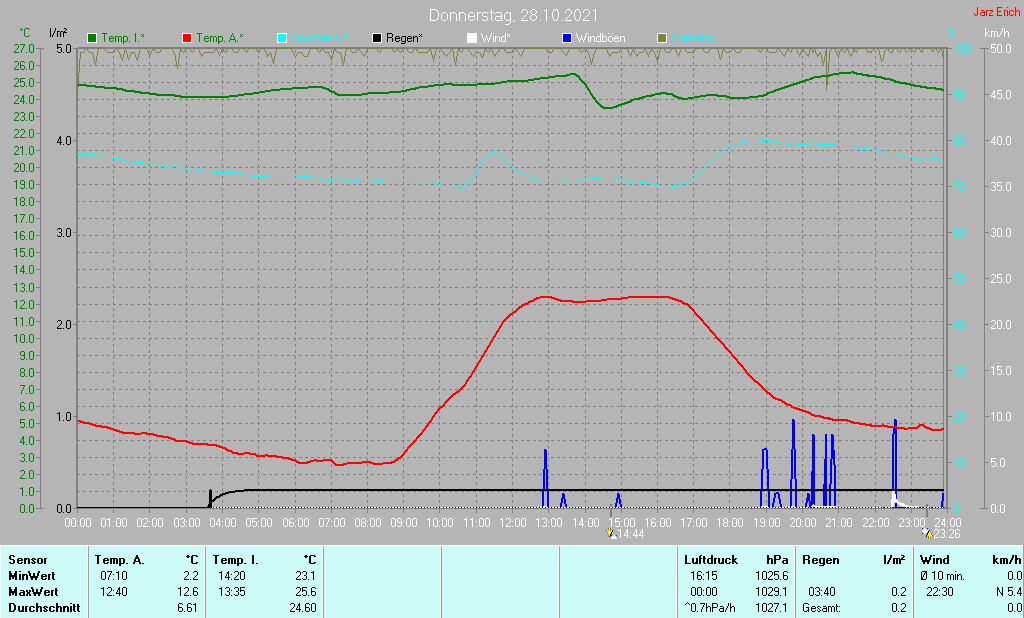Click the indoor average value 24.60
Screen dimensions: 1024x618
point(303,608)
